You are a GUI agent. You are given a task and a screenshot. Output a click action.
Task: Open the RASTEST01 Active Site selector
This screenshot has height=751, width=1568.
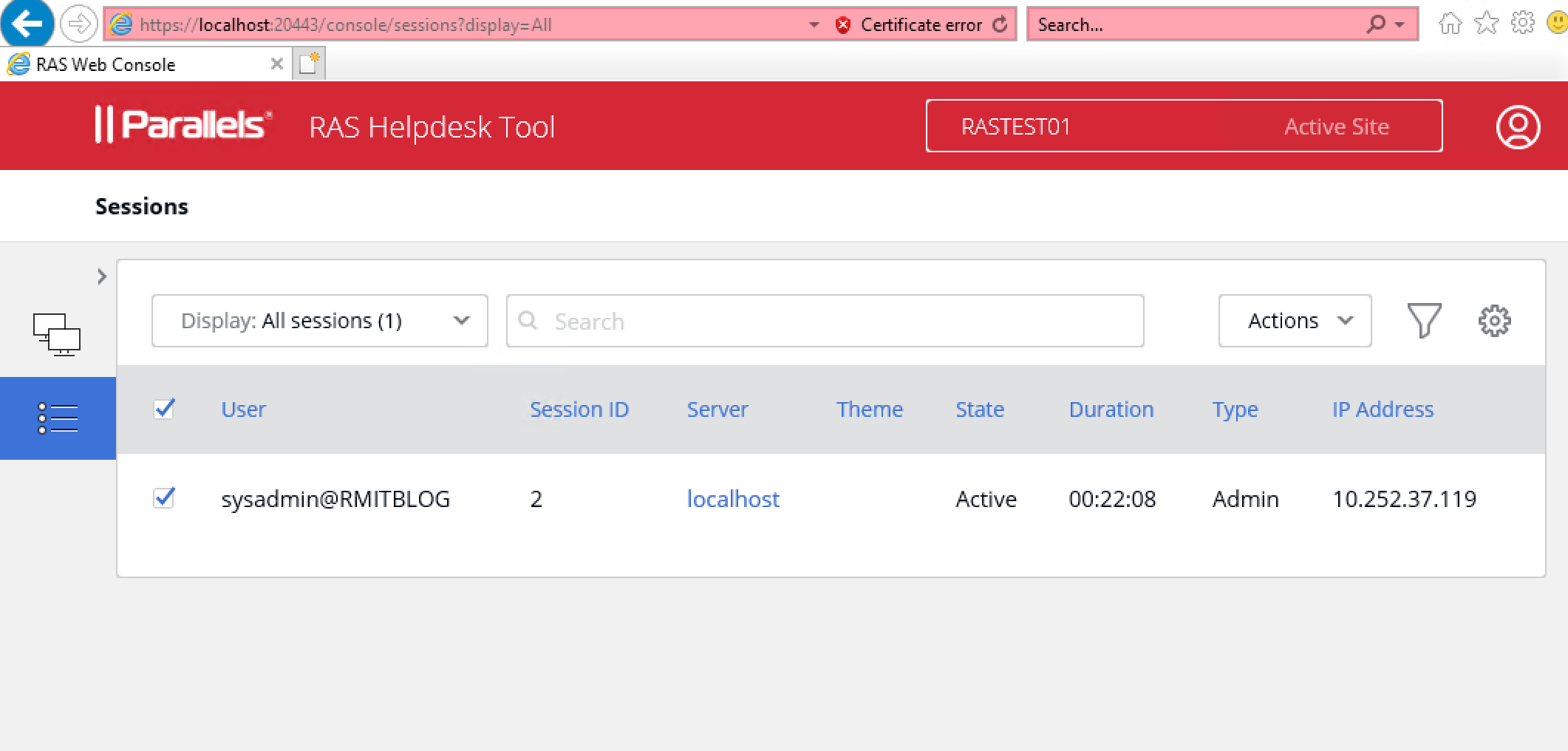[x=1184, y=126]
